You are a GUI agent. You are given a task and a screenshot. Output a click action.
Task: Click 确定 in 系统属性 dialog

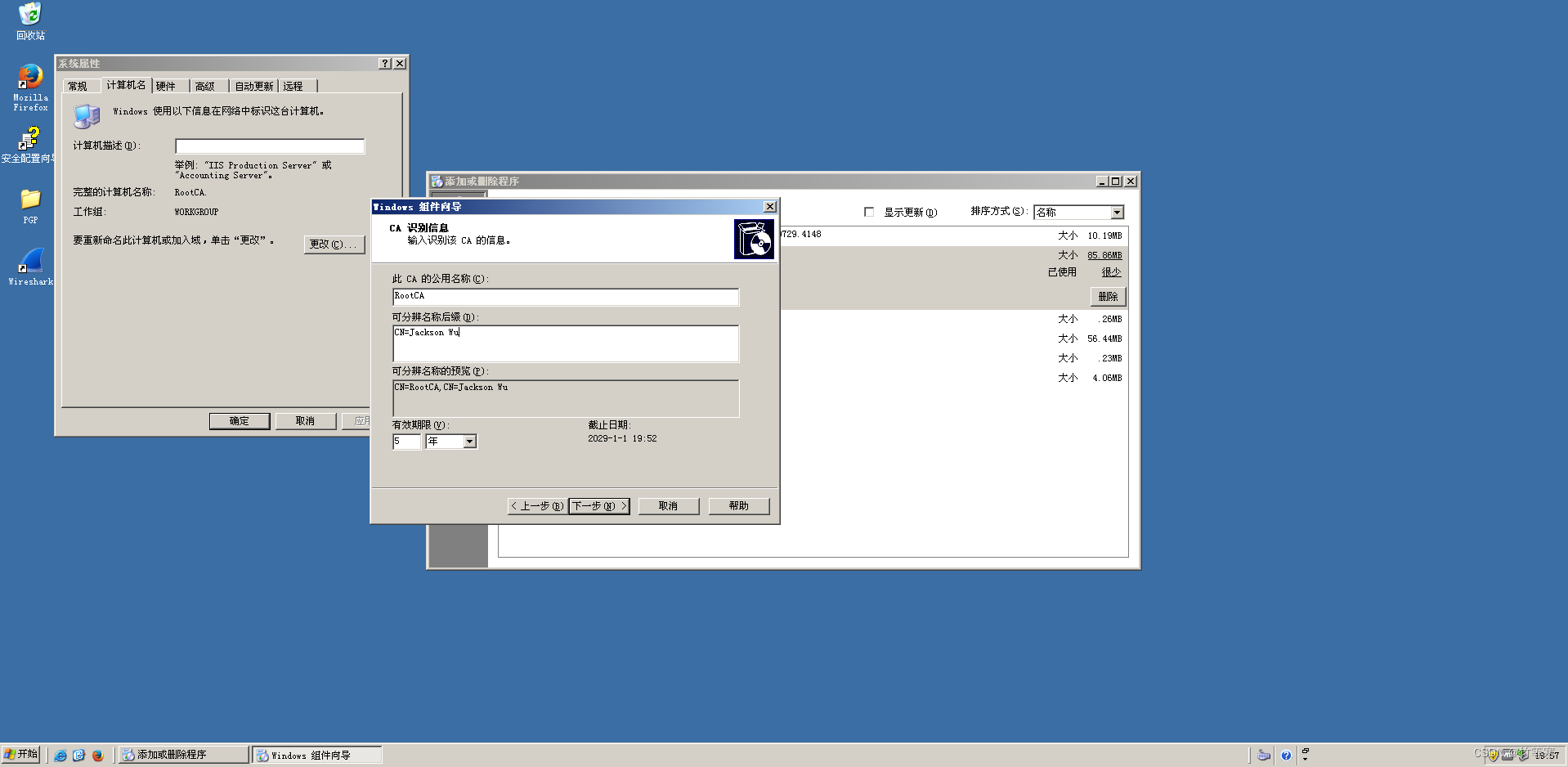[x=240, y=421]
